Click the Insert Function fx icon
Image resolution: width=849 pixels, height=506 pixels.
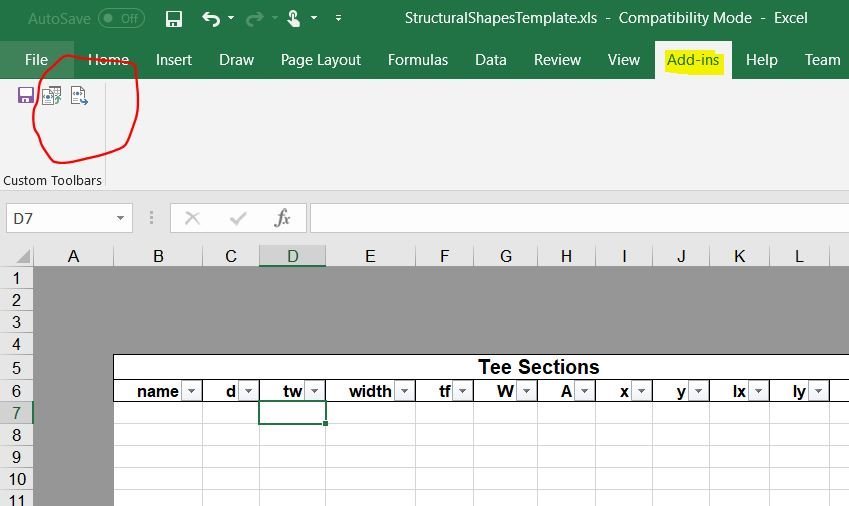(283, 218)
